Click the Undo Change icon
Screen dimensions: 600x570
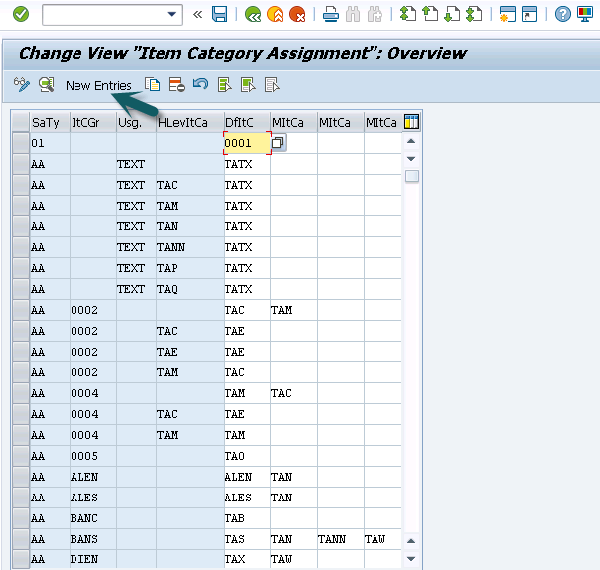pyautogui.click(x=201, y=84)
